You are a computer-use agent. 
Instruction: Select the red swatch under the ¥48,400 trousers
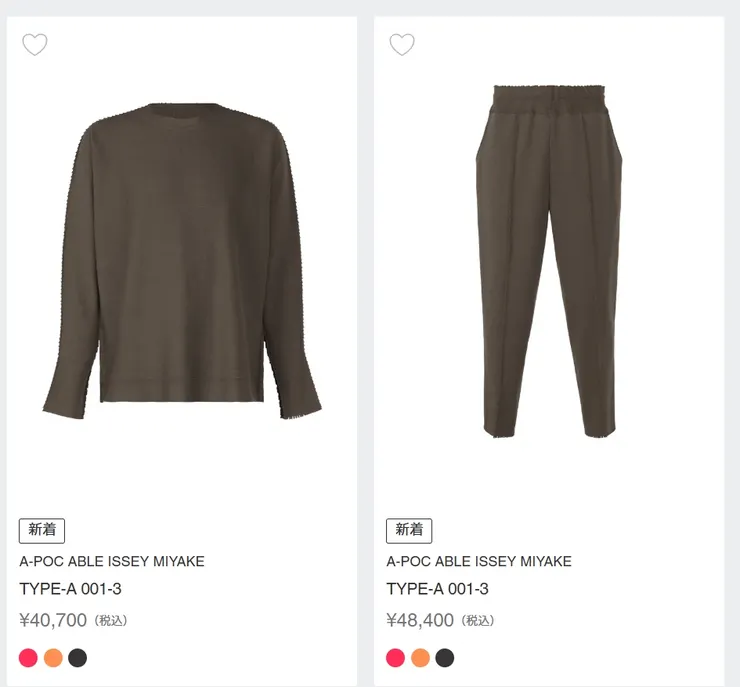tap(395, 658)
